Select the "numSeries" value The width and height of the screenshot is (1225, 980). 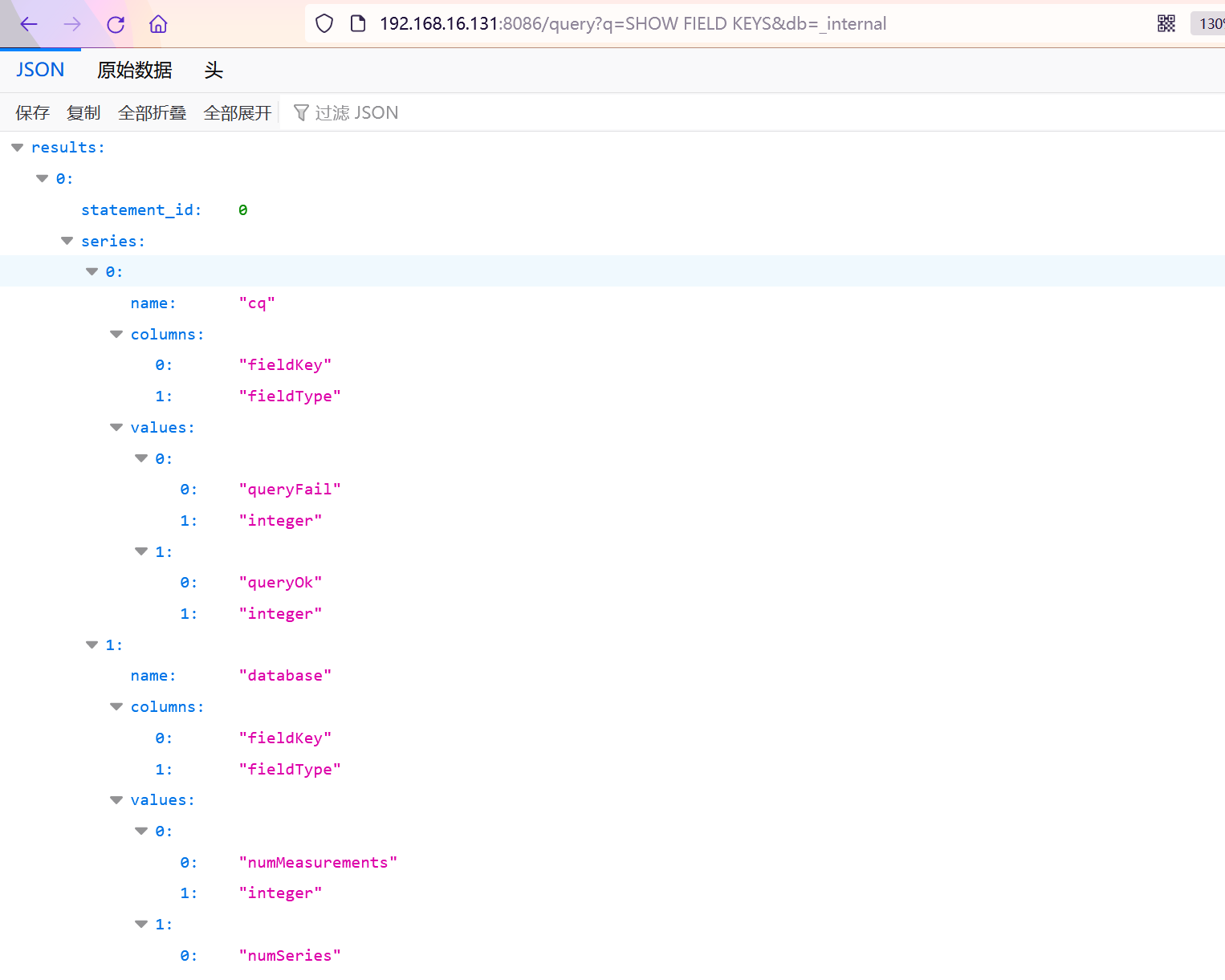(290, 956)
